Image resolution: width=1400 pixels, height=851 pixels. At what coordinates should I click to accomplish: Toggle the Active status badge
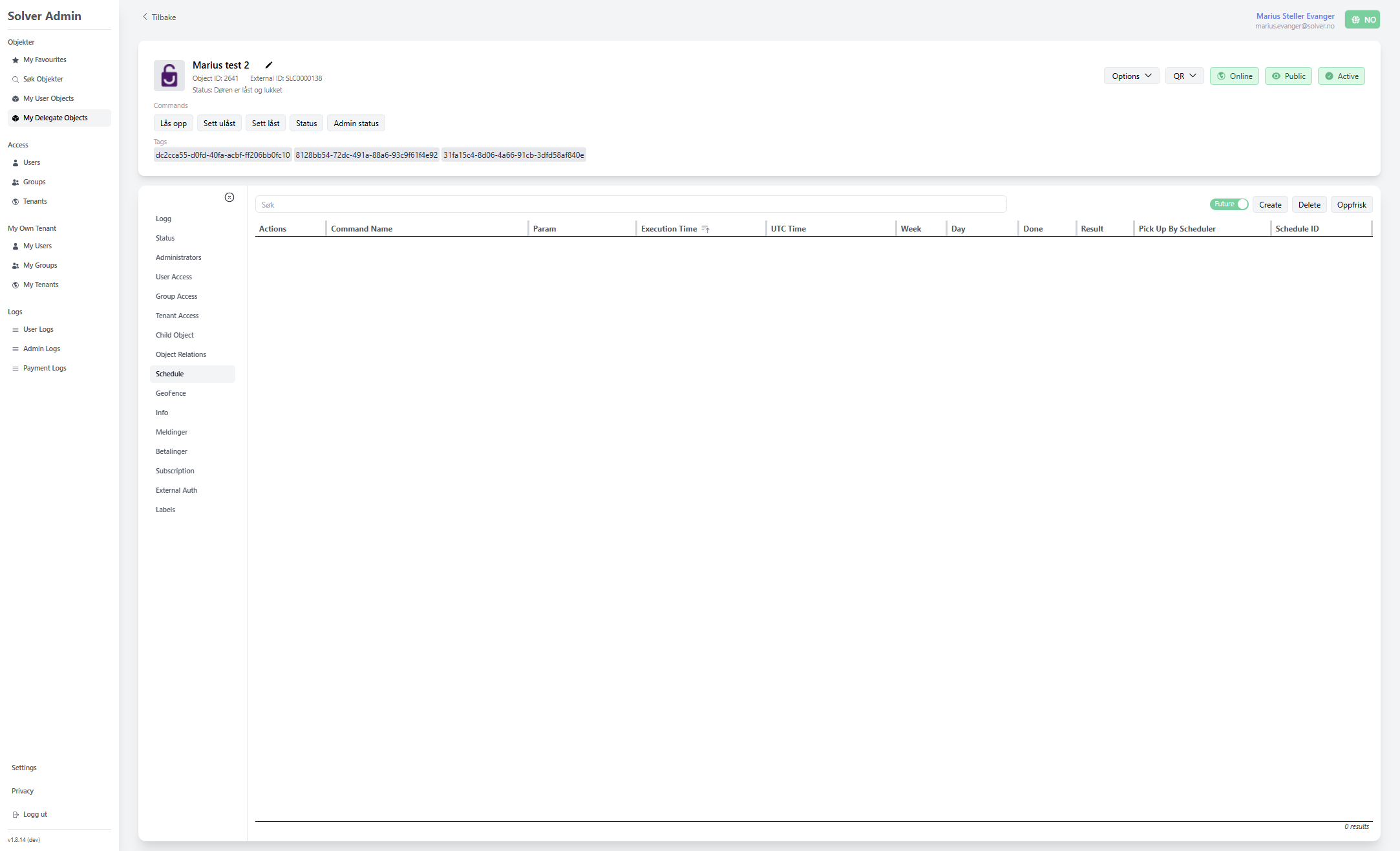[1341, 76]
